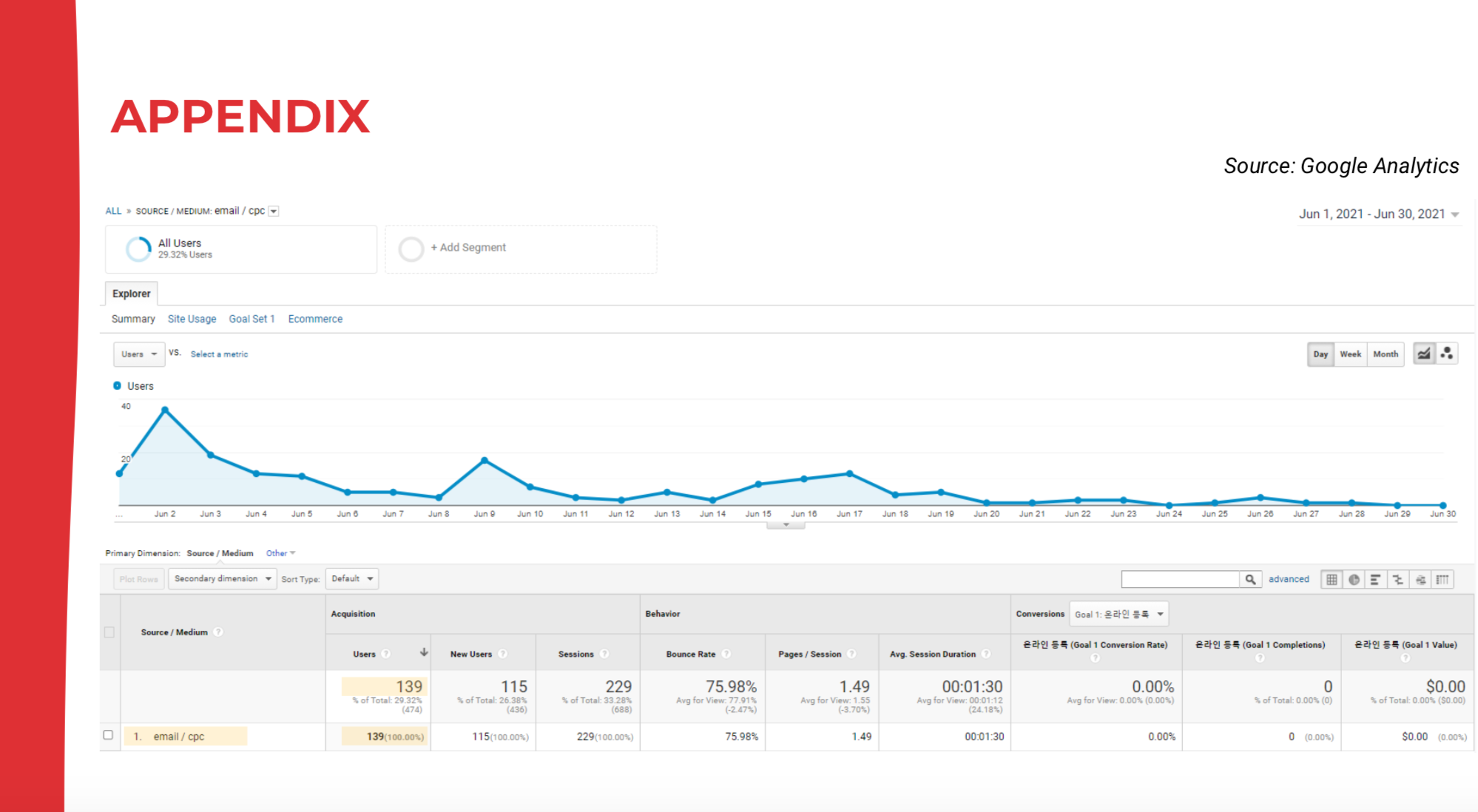Select the comparison view icon
This screenshot has height=812, width=1478.
click(x=1397, y=580)
